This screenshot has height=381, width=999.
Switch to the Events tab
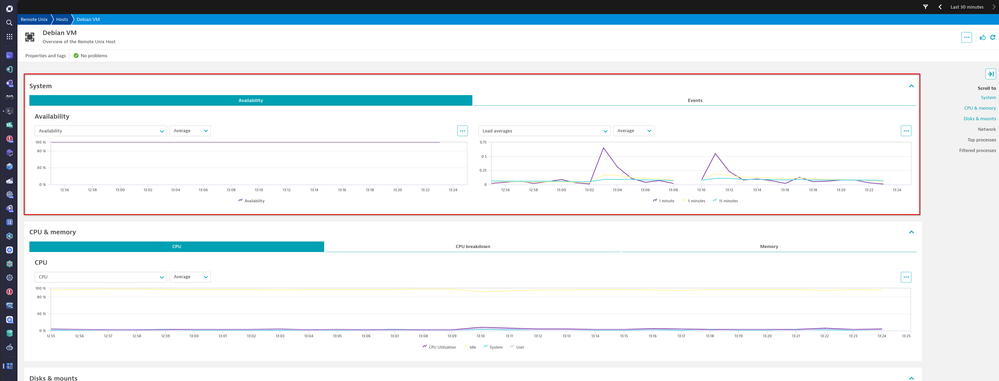click(x=695, y=101)
